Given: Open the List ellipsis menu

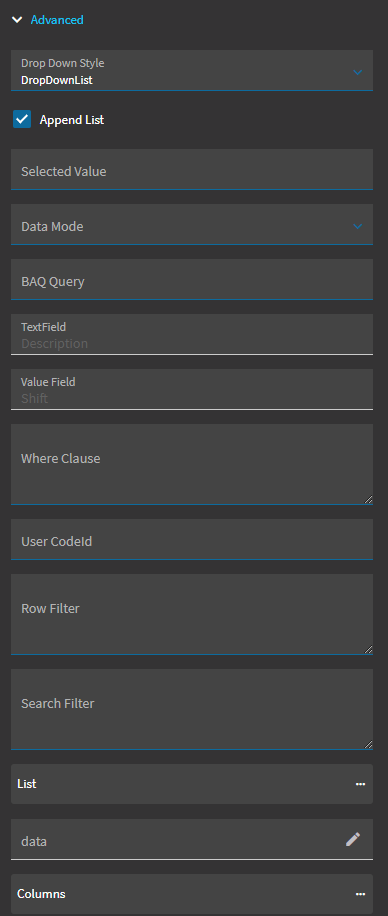Looking at the screenshot, I should pyautogui.click(x=361, y=784).
